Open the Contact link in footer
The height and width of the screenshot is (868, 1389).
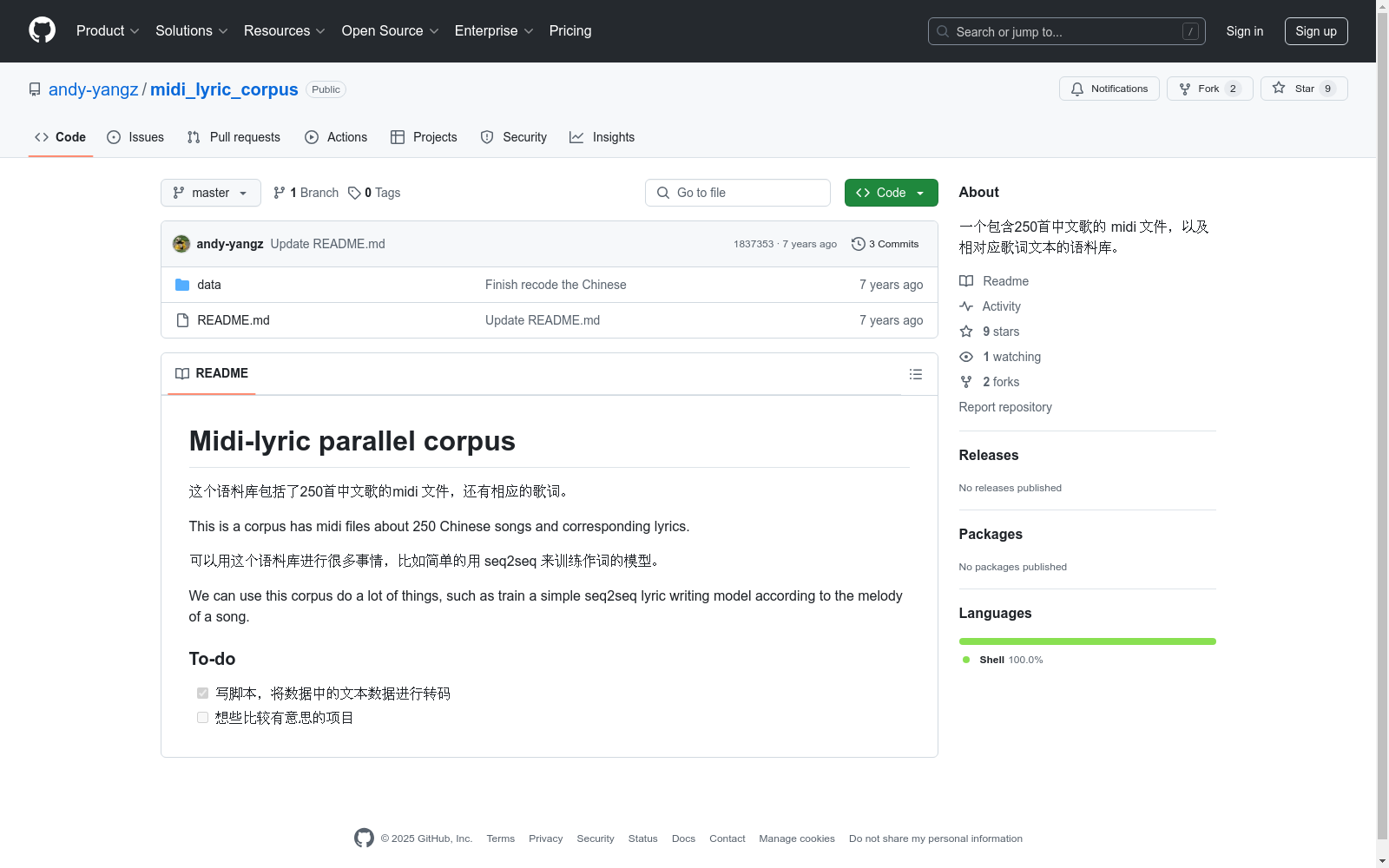pos(727,838)
